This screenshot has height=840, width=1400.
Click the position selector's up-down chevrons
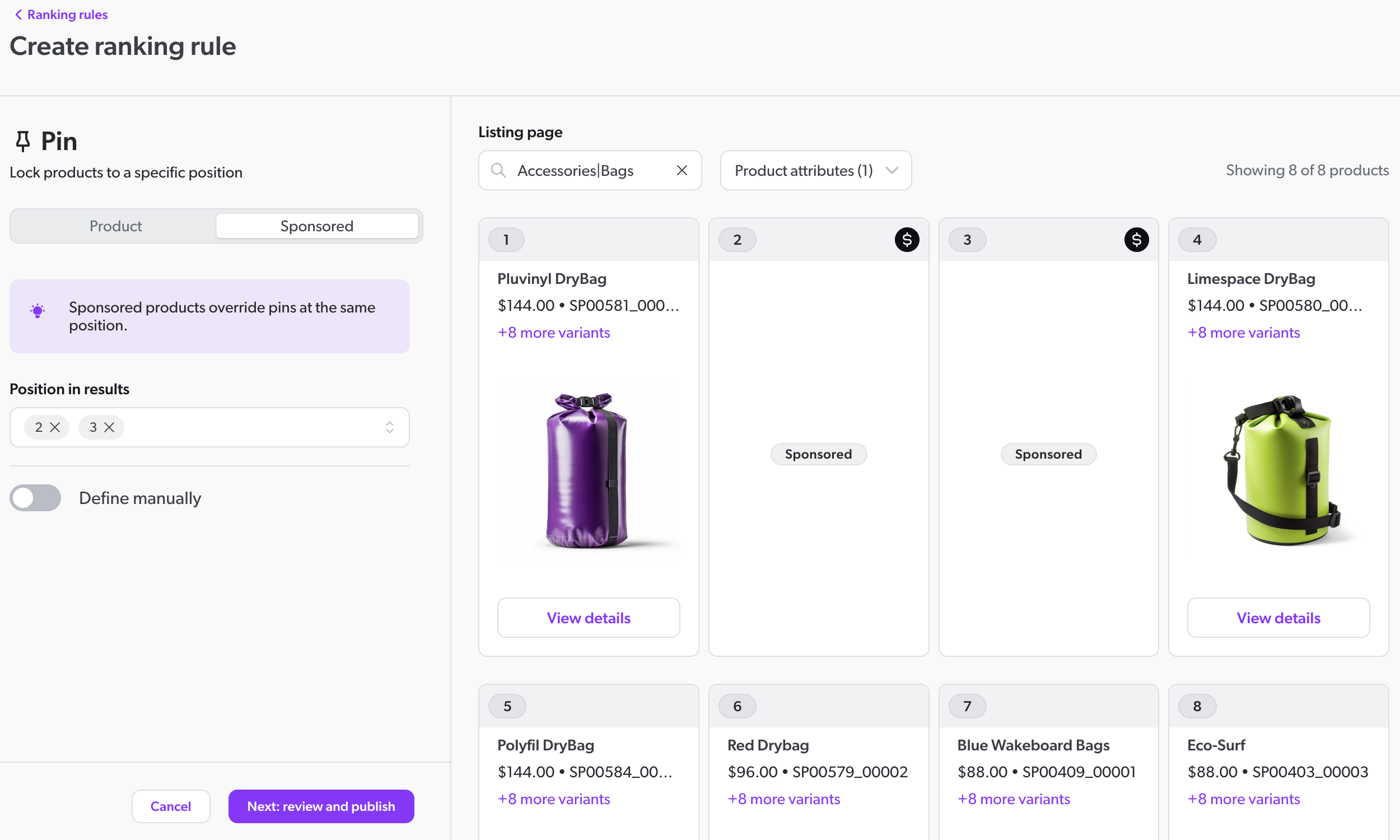click(389, 427)
